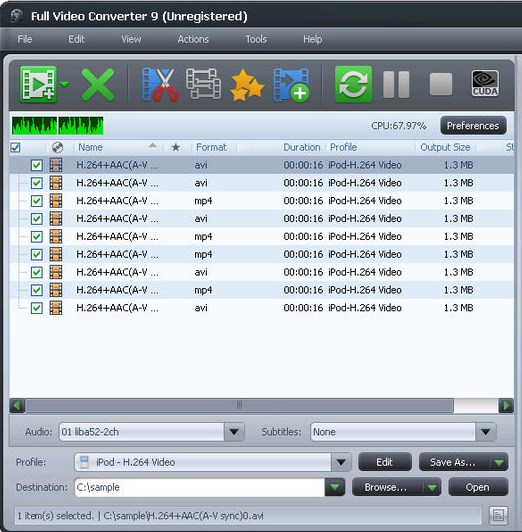This screenshot has width=522, height=532.
Task: Click the Merge film strips icon
Action: [x=204, y=84]
